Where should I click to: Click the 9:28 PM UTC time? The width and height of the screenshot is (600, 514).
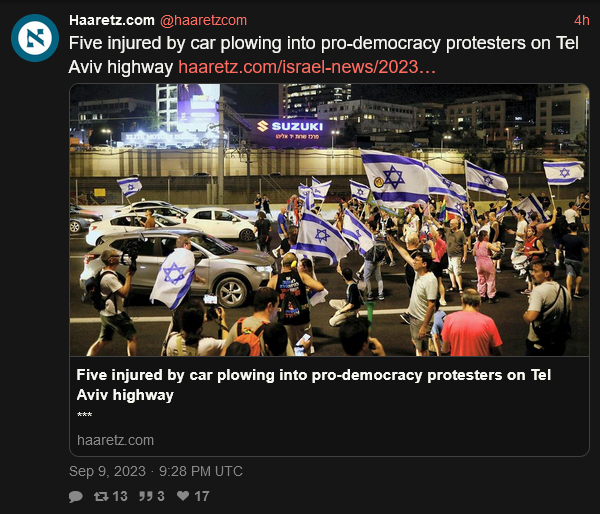tap(201, 471)
